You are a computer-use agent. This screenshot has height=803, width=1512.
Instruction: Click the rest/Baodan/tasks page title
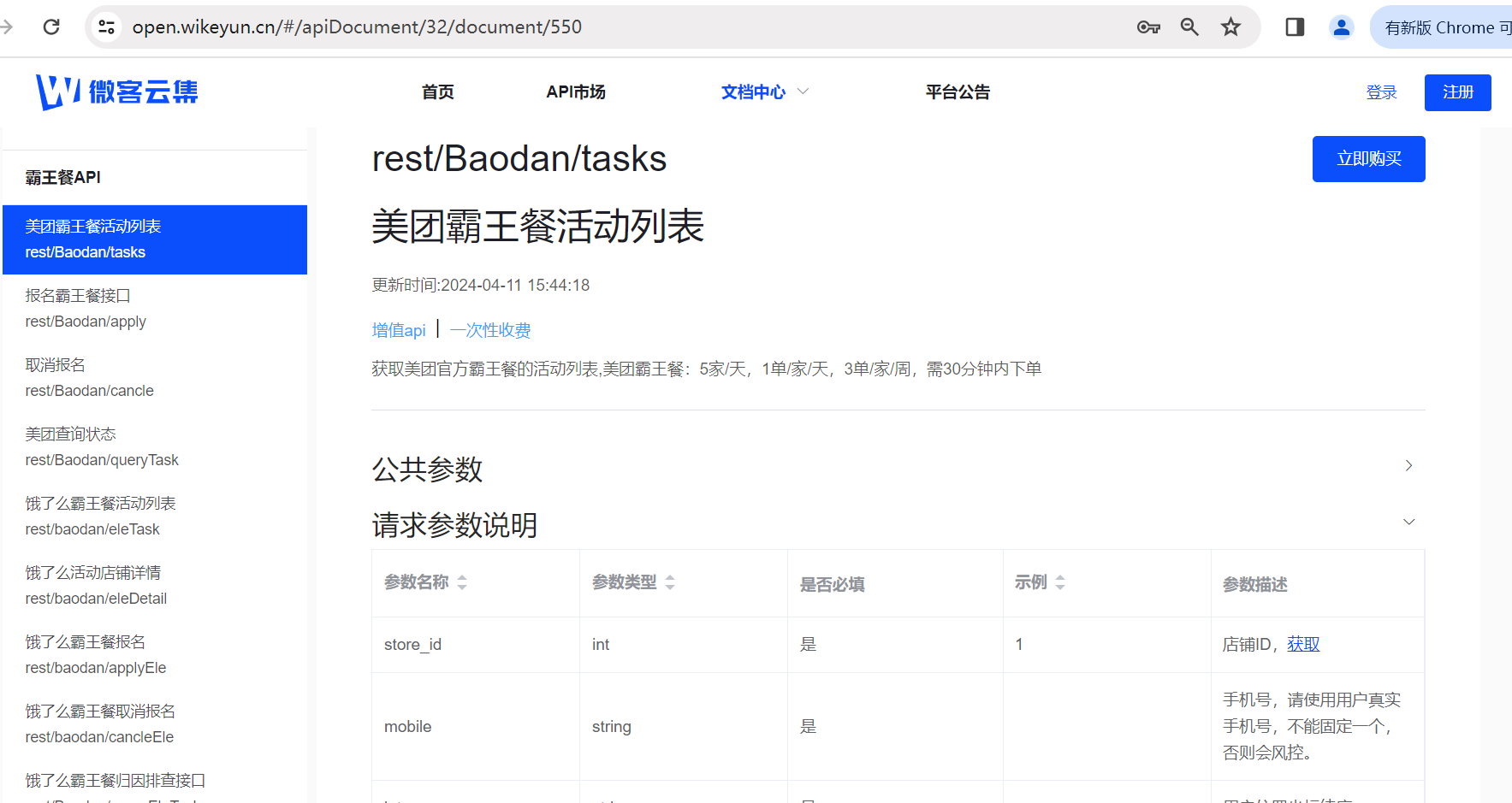(x=519, y=158)
